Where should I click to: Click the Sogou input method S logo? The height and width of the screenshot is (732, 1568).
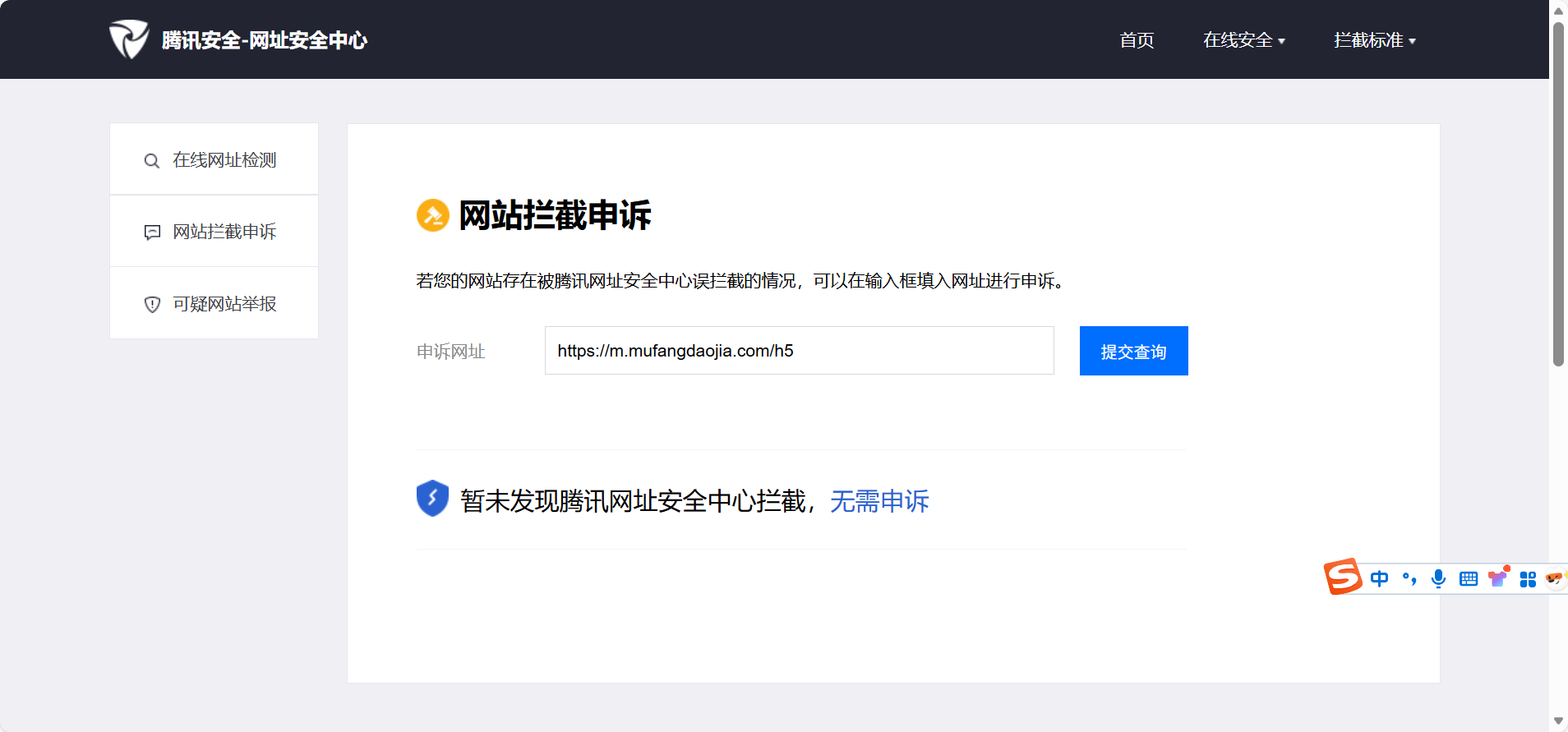(1344, 576)
